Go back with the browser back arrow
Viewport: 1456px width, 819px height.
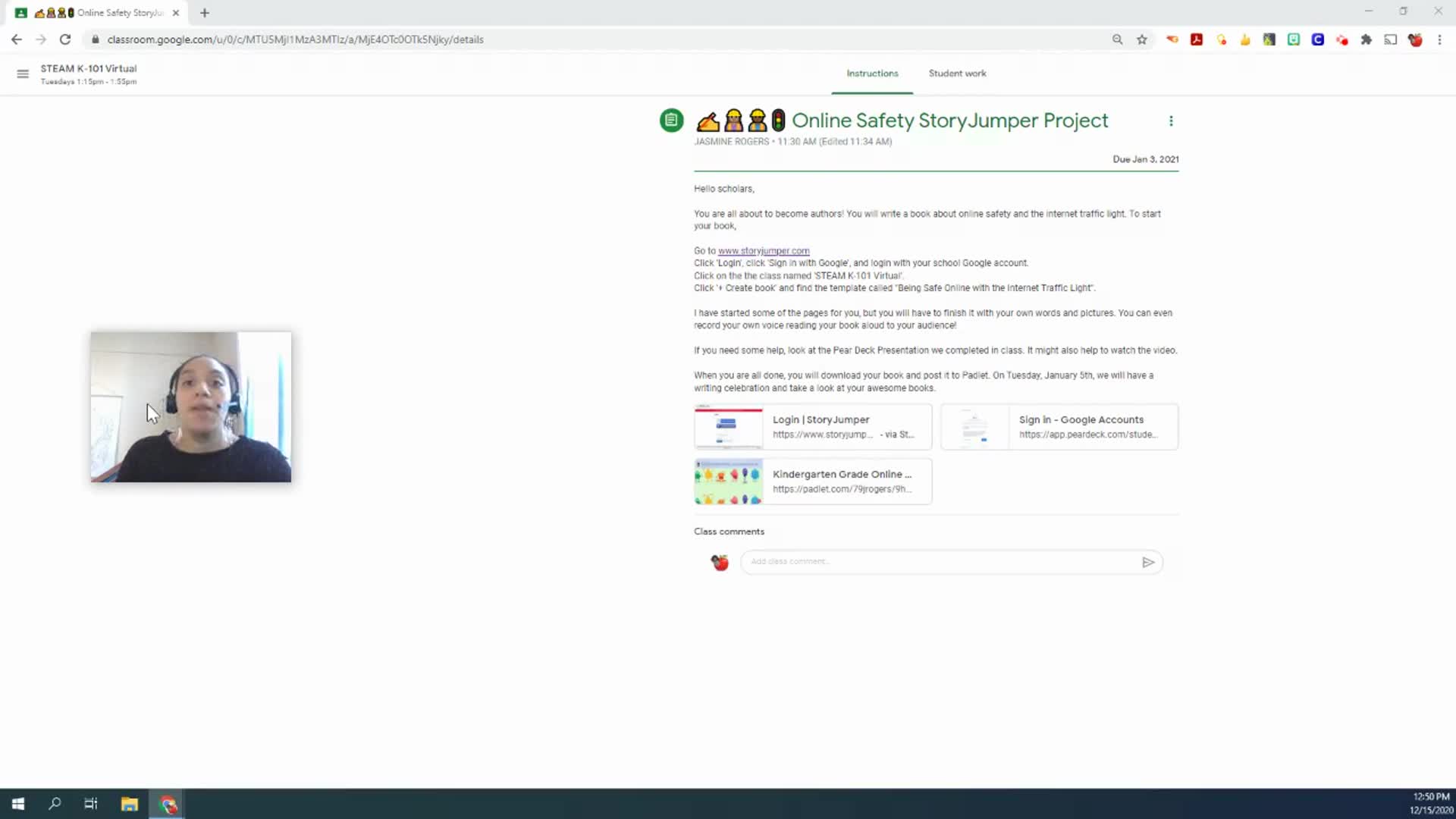point(17,39)
